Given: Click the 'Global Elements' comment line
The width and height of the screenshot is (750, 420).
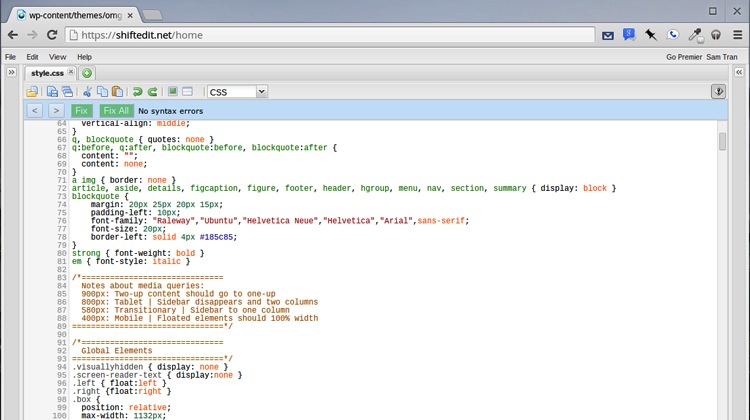Looking at the screenshot, I should click(117, 351).
